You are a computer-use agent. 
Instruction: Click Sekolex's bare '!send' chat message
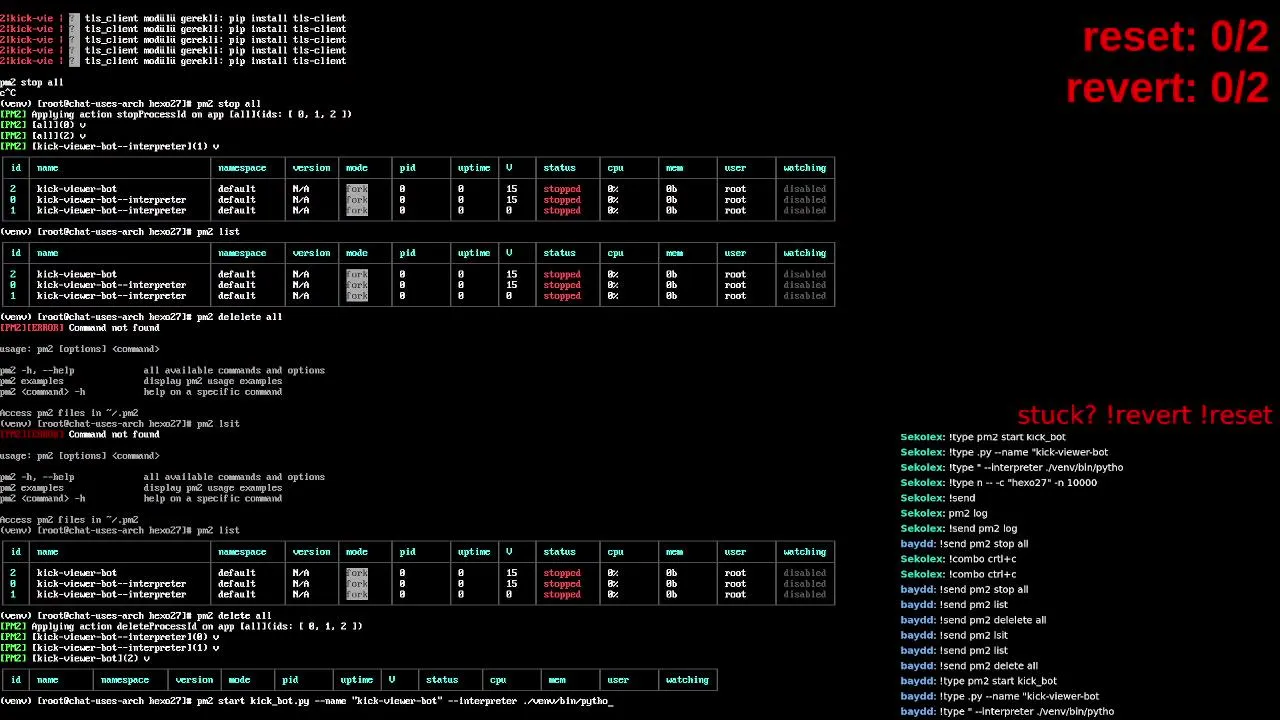(937, 498)
